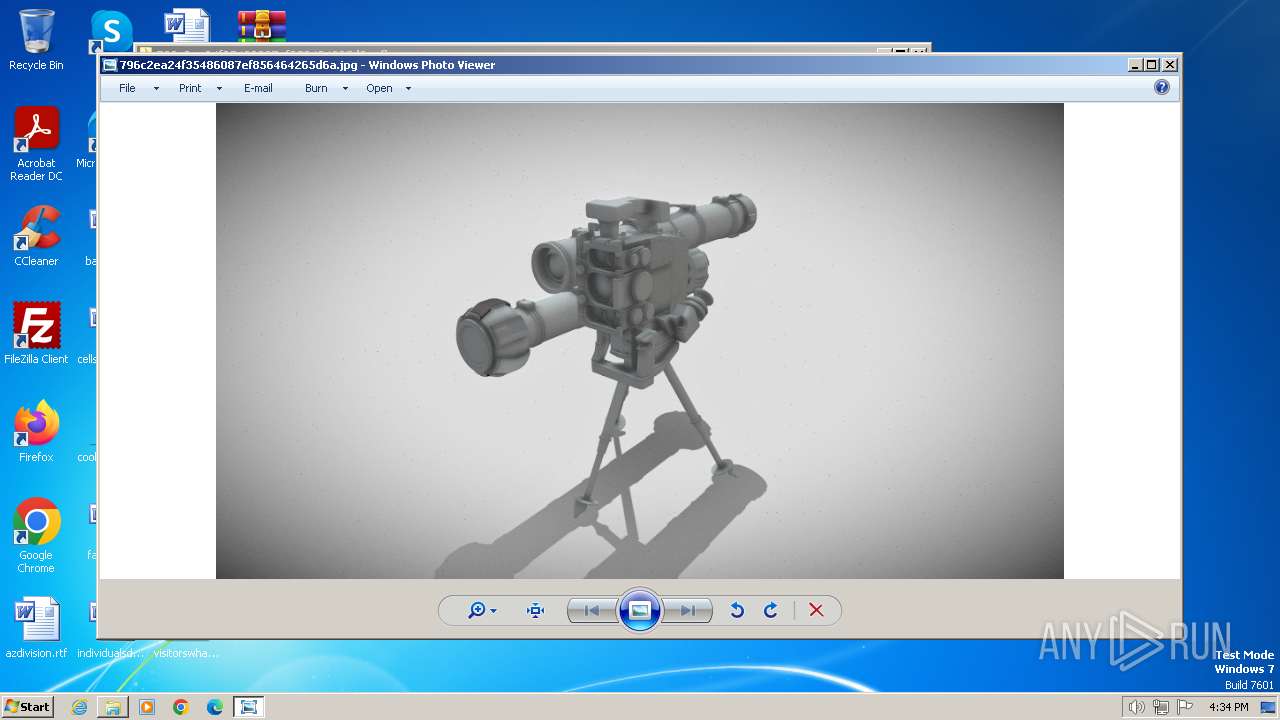Image resolution: width=1280 pixels, height=720 pixels.
Task: Open File Explorer from taskbar
Action: [x=113, y=707]
